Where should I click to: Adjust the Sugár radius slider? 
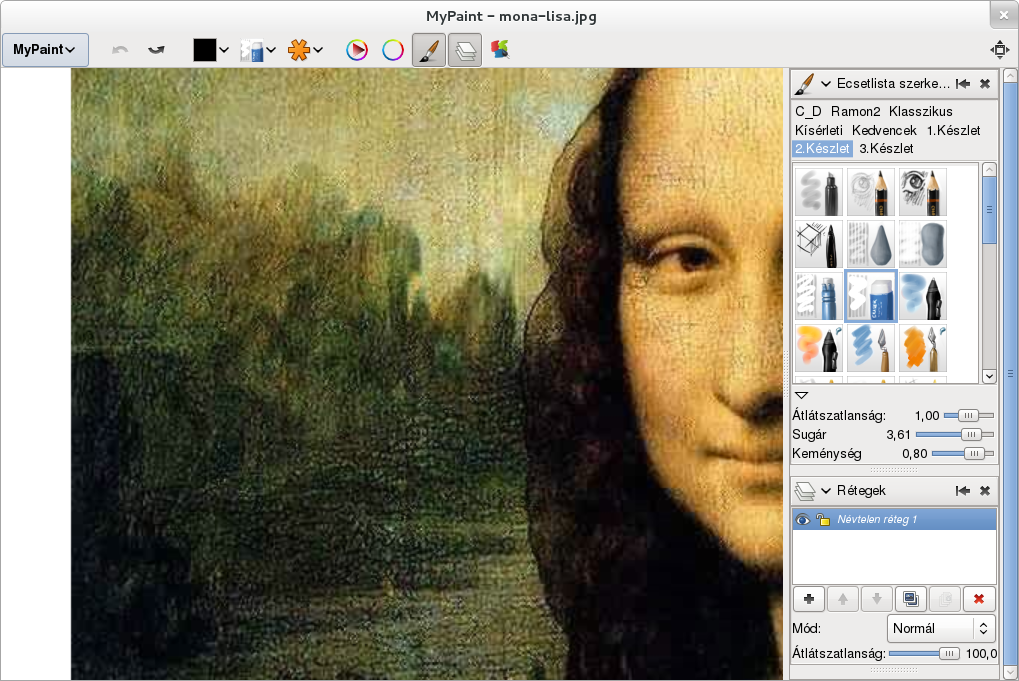pyautogui.click(x=955, y=435)
